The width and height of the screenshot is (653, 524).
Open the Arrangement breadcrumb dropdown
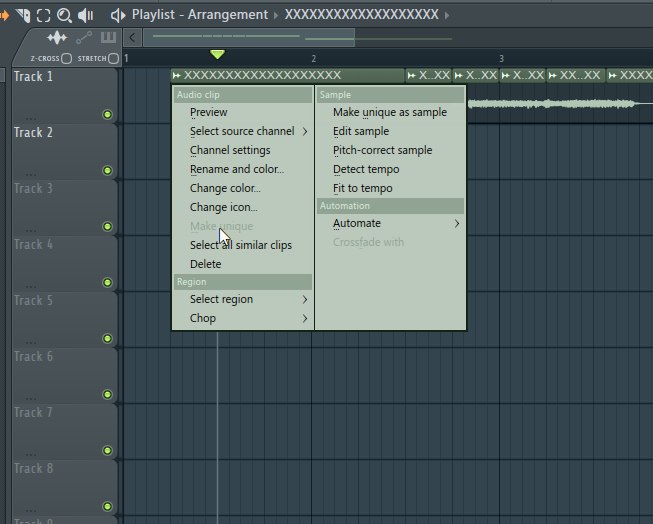point(228,15)
